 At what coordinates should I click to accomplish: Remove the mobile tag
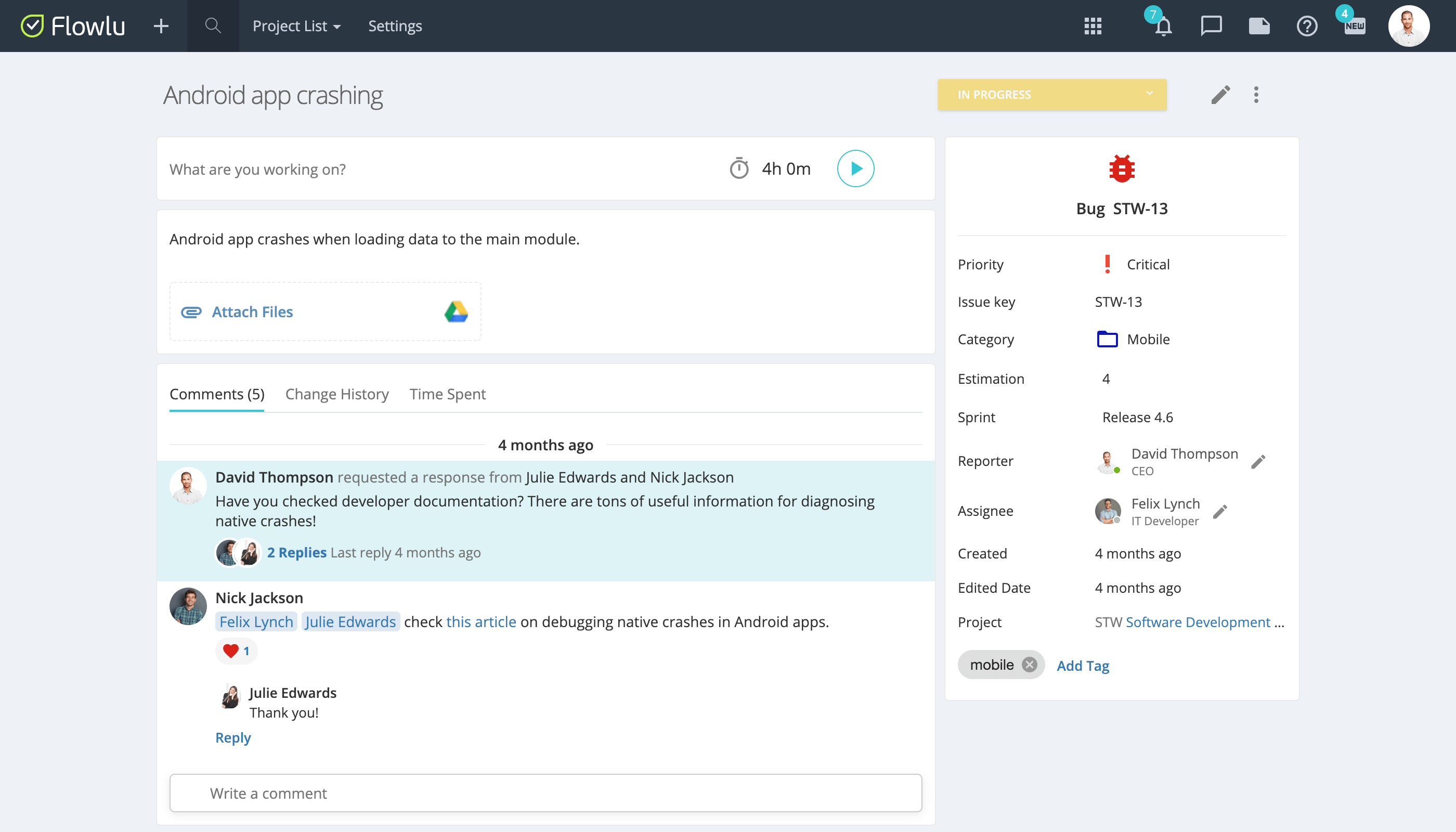[1030, 664]
